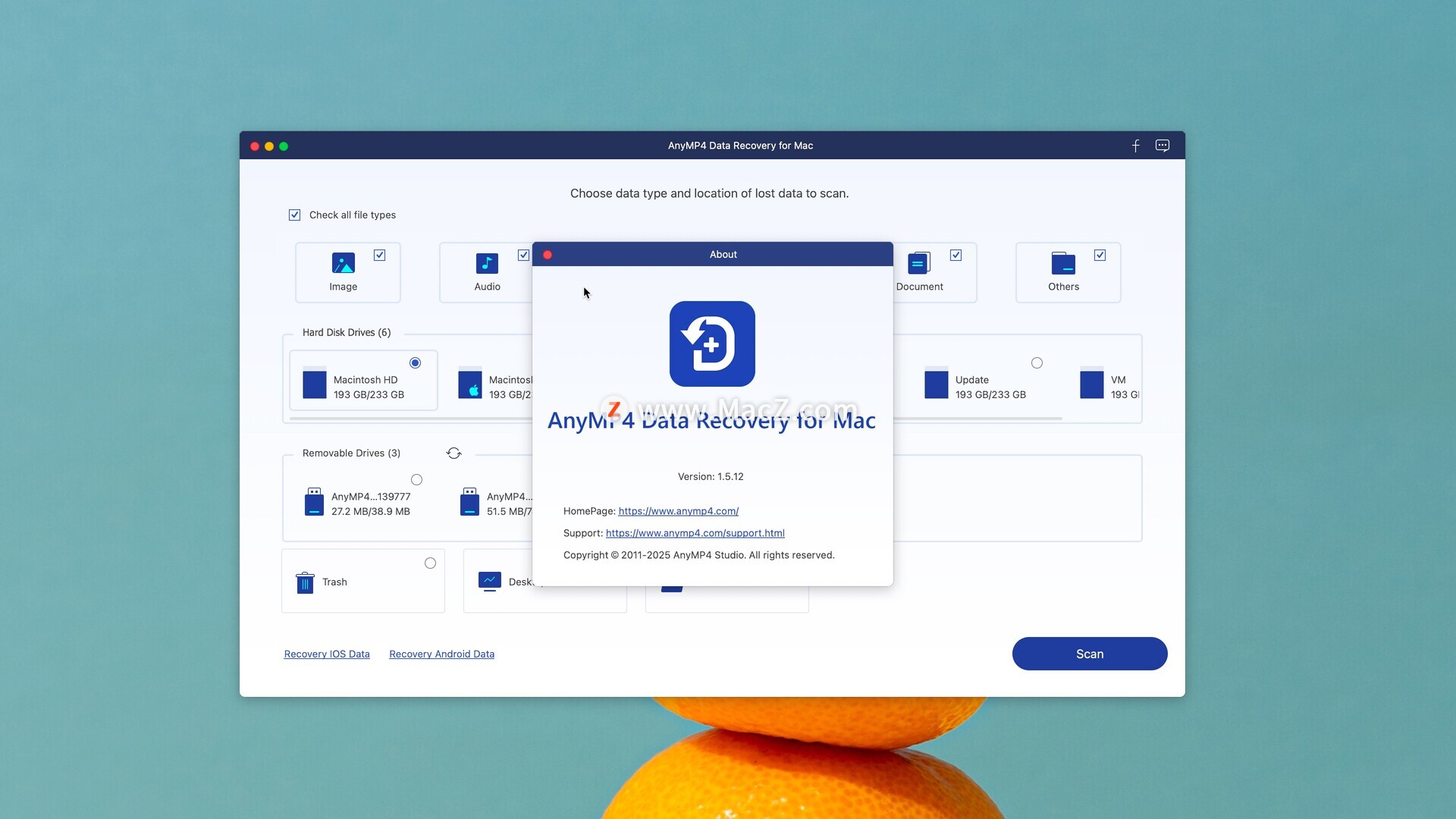Uncheck the Image file type checkbox
The image size is (1456, 819).
tap(379, 256)
